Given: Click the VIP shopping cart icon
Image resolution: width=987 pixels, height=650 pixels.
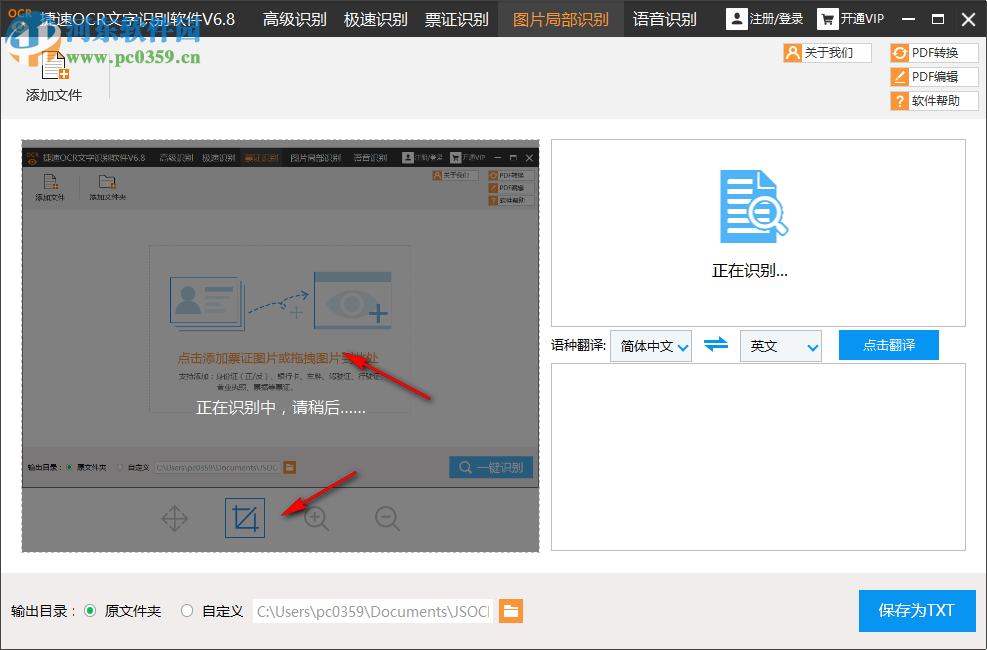Looking at the screenshot, I should pos(827,19).
